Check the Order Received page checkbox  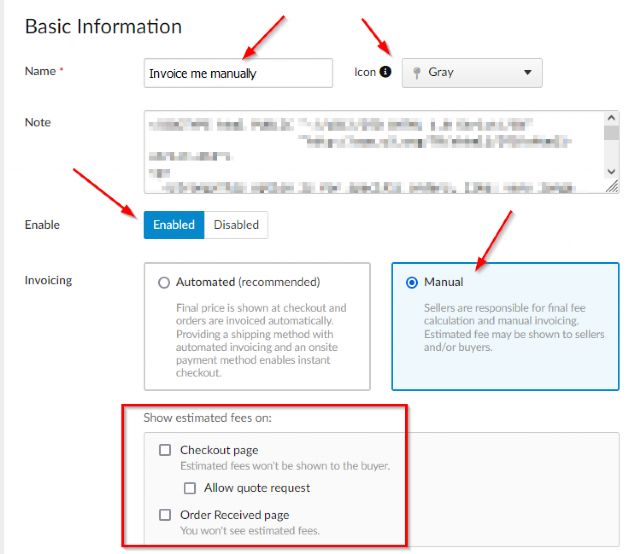click(165, 515)
